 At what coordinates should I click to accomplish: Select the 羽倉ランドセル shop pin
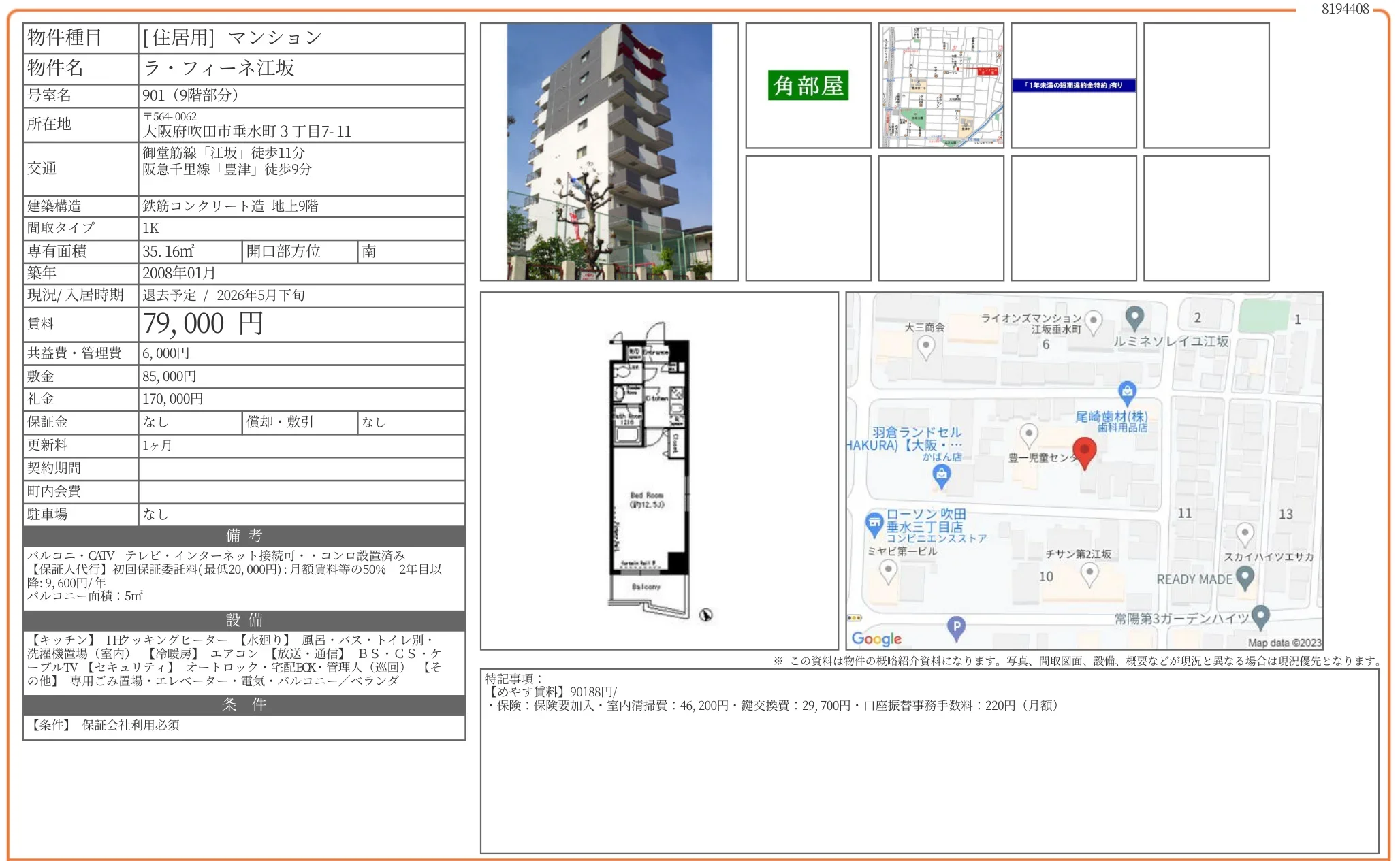tap(941, 476)
